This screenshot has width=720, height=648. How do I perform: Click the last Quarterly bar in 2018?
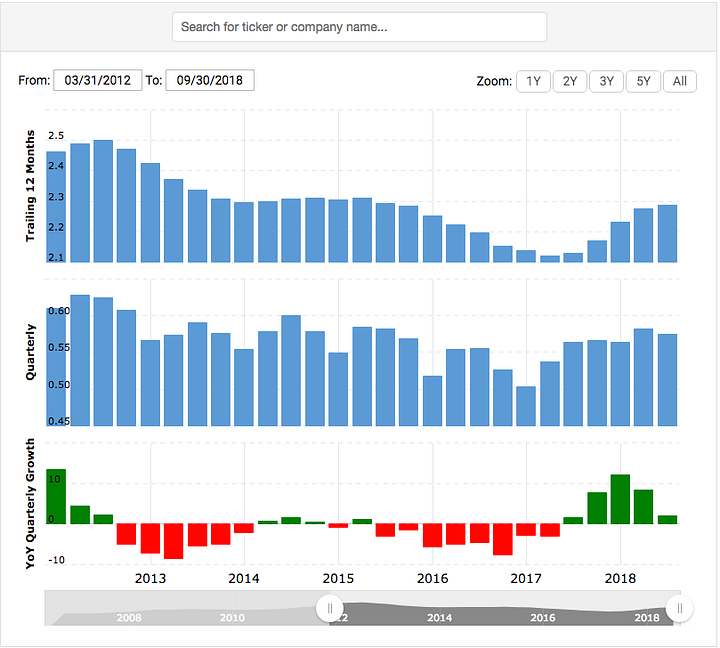pos(667,380)
